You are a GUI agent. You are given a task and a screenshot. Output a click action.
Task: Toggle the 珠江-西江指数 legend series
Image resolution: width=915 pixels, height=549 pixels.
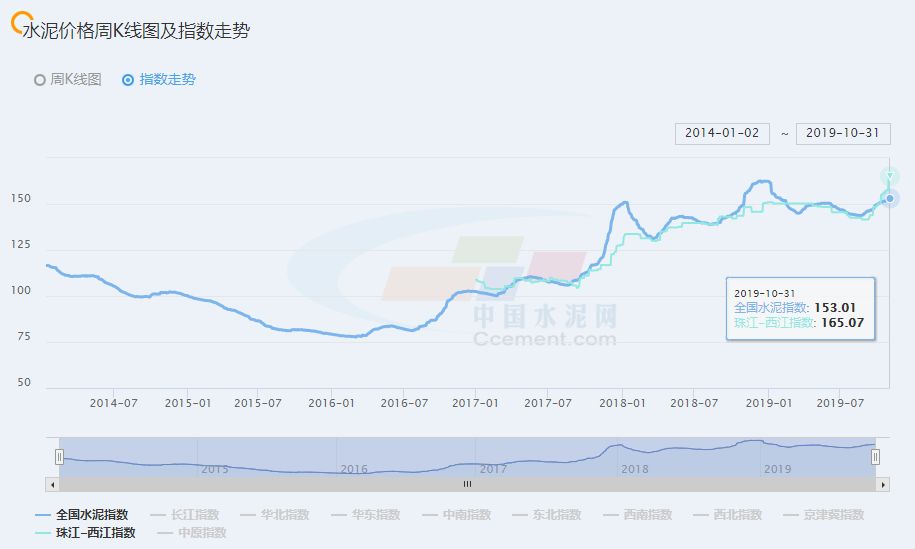tap(85, 533)
